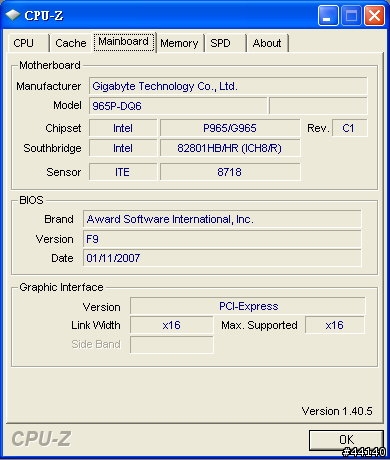Click the Sensor vendor ITE field

123,172
